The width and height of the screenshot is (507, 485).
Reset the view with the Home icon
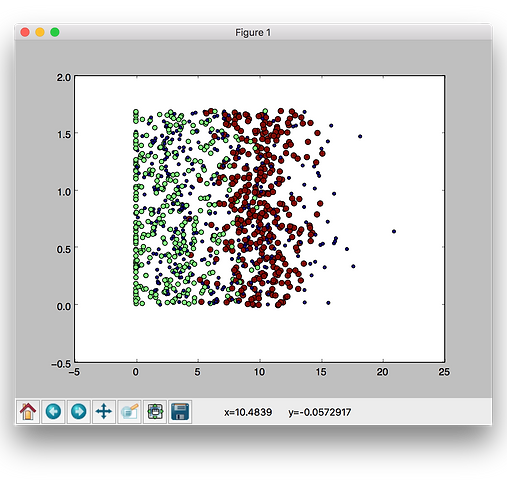coord(28,412)
